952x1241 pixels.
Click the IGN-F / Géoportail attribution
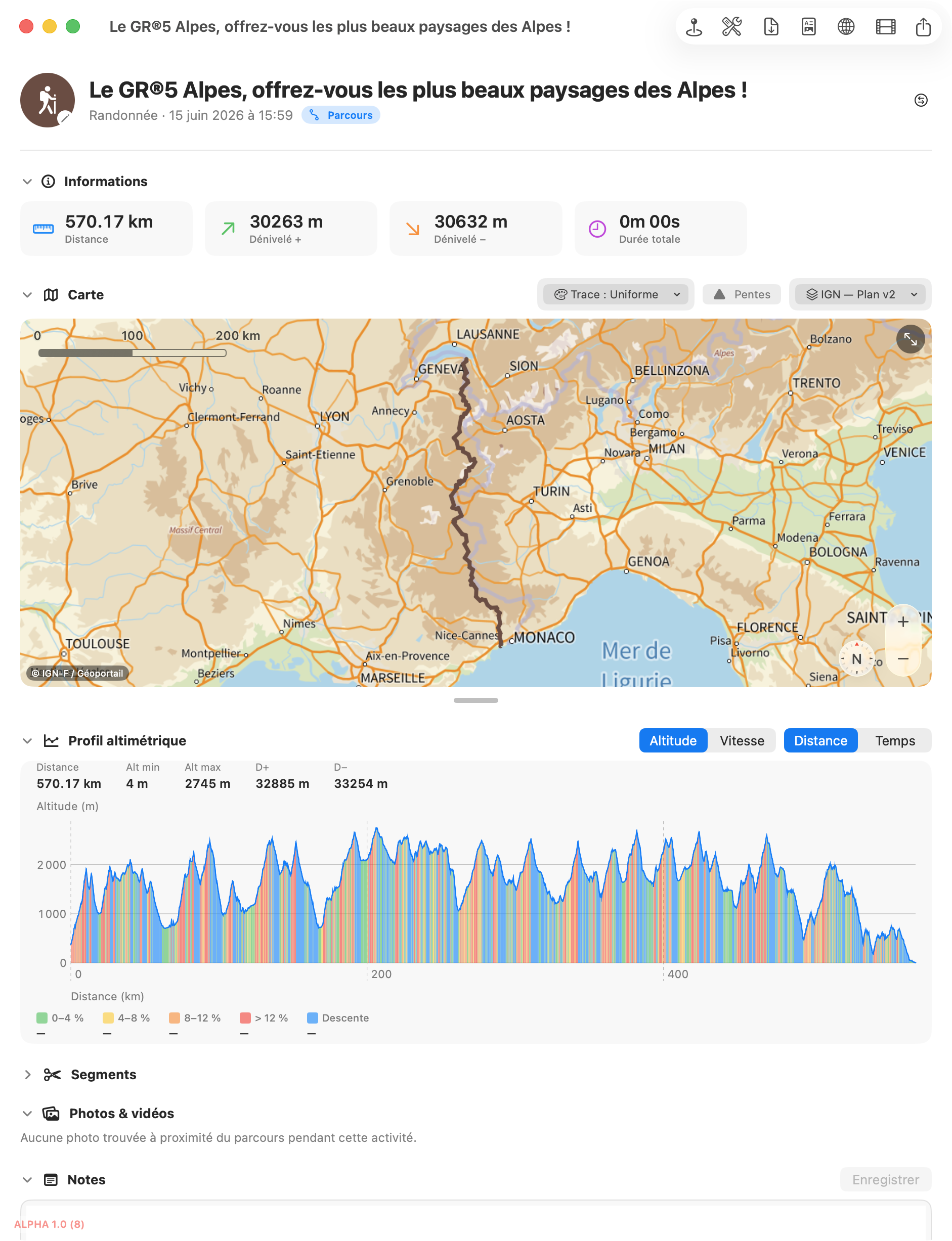[77, 673]
